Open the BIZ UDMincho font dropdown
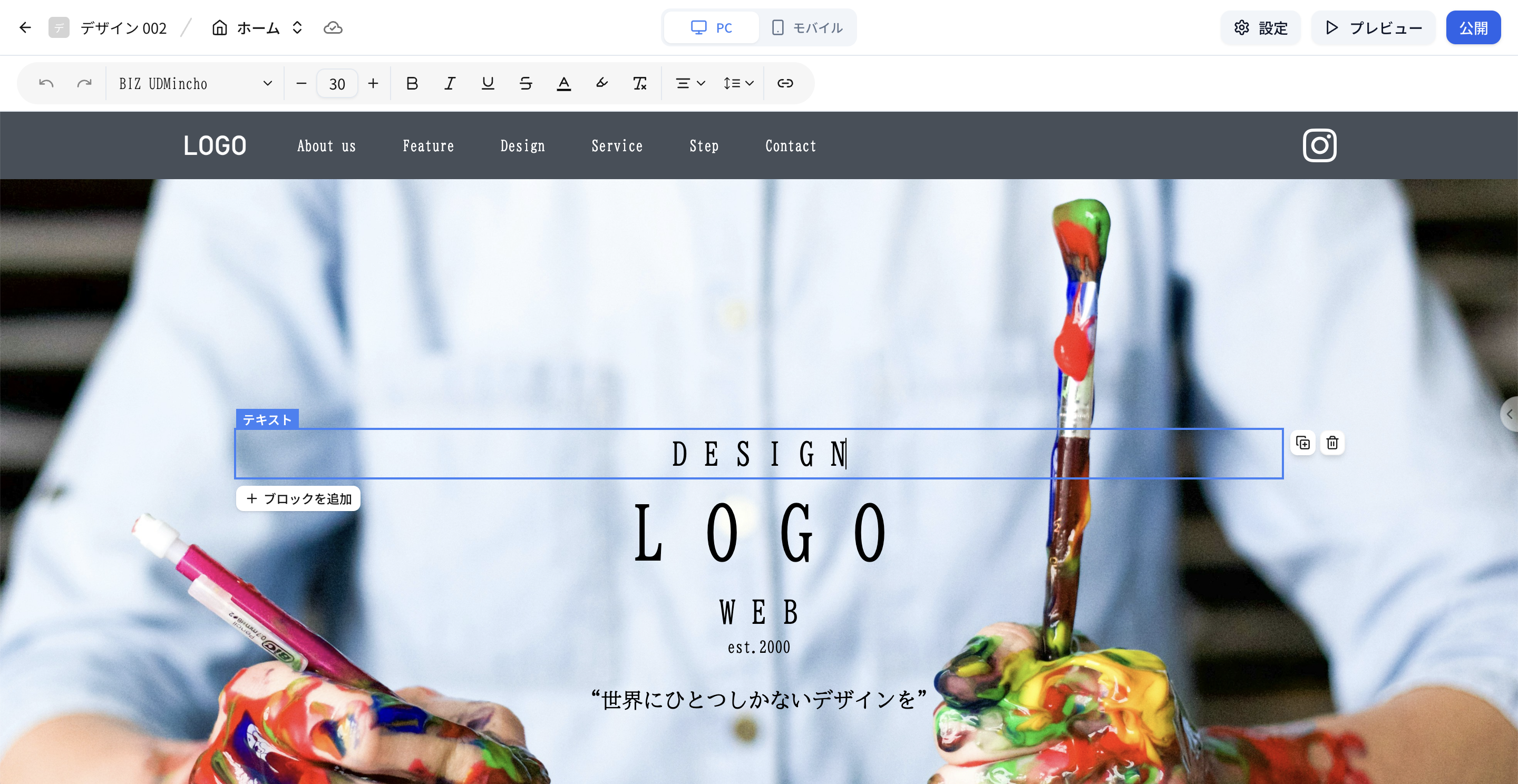The width and height of the screenshot is (1518, 784). (194, 83)
